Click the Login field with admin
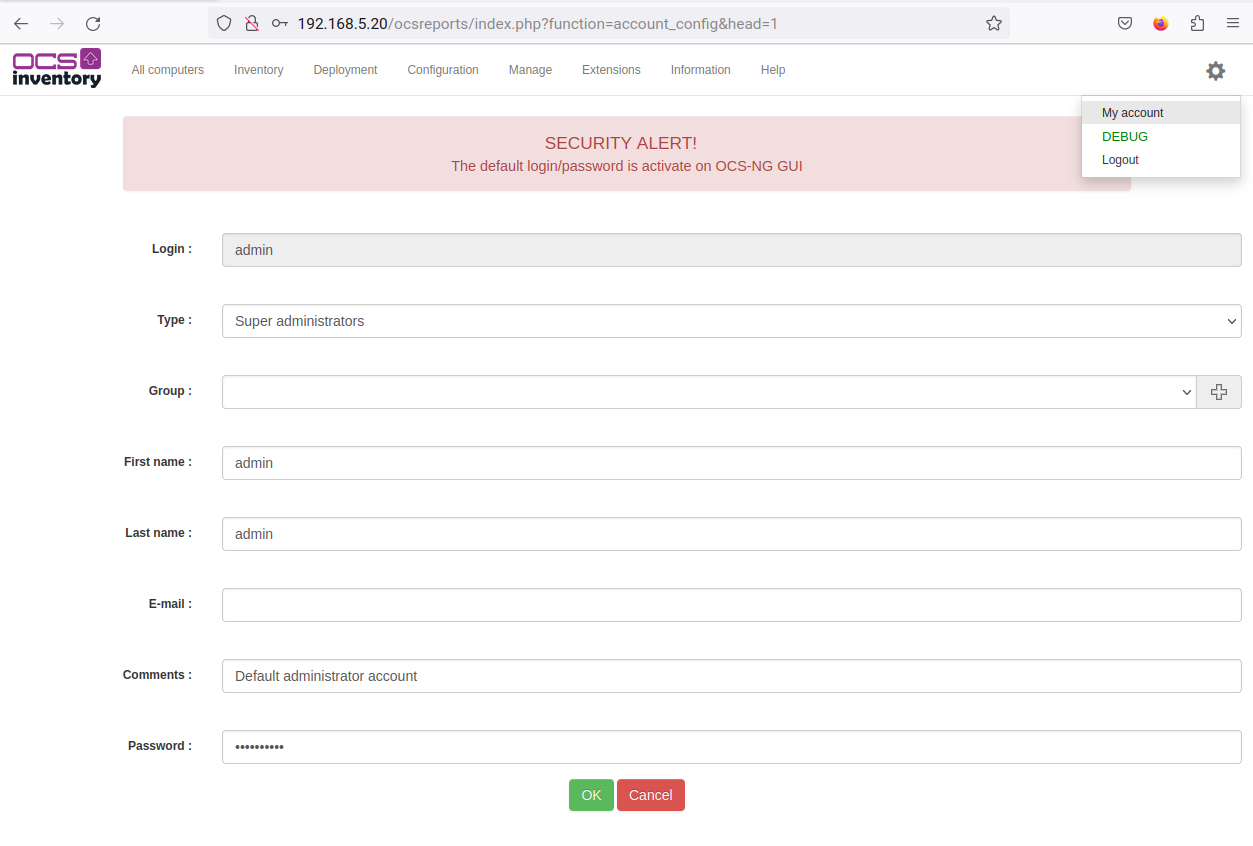This screenshot has width=1253, height=846. click(x=731, y=250)
